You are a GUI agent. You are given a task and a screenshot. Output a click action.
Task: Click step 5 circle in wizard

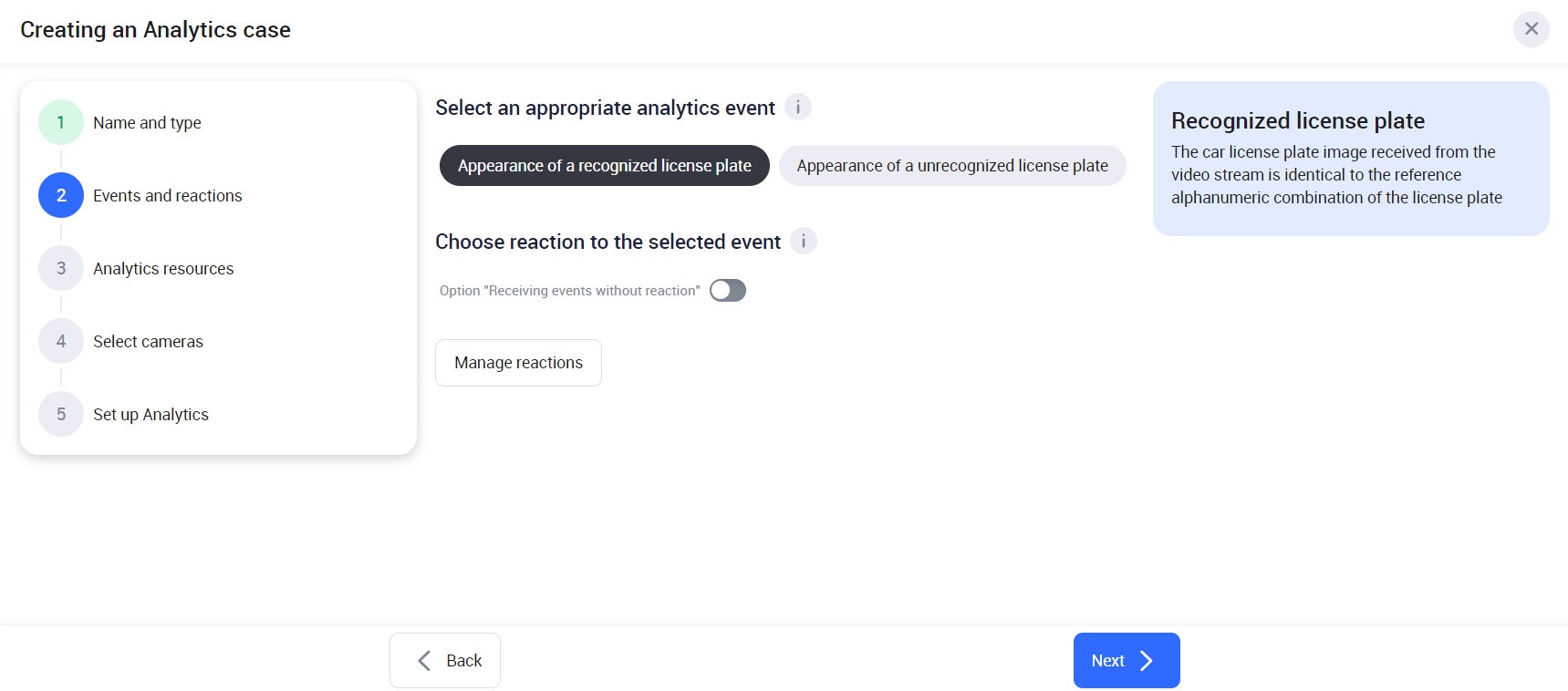[x=61, y=414]
